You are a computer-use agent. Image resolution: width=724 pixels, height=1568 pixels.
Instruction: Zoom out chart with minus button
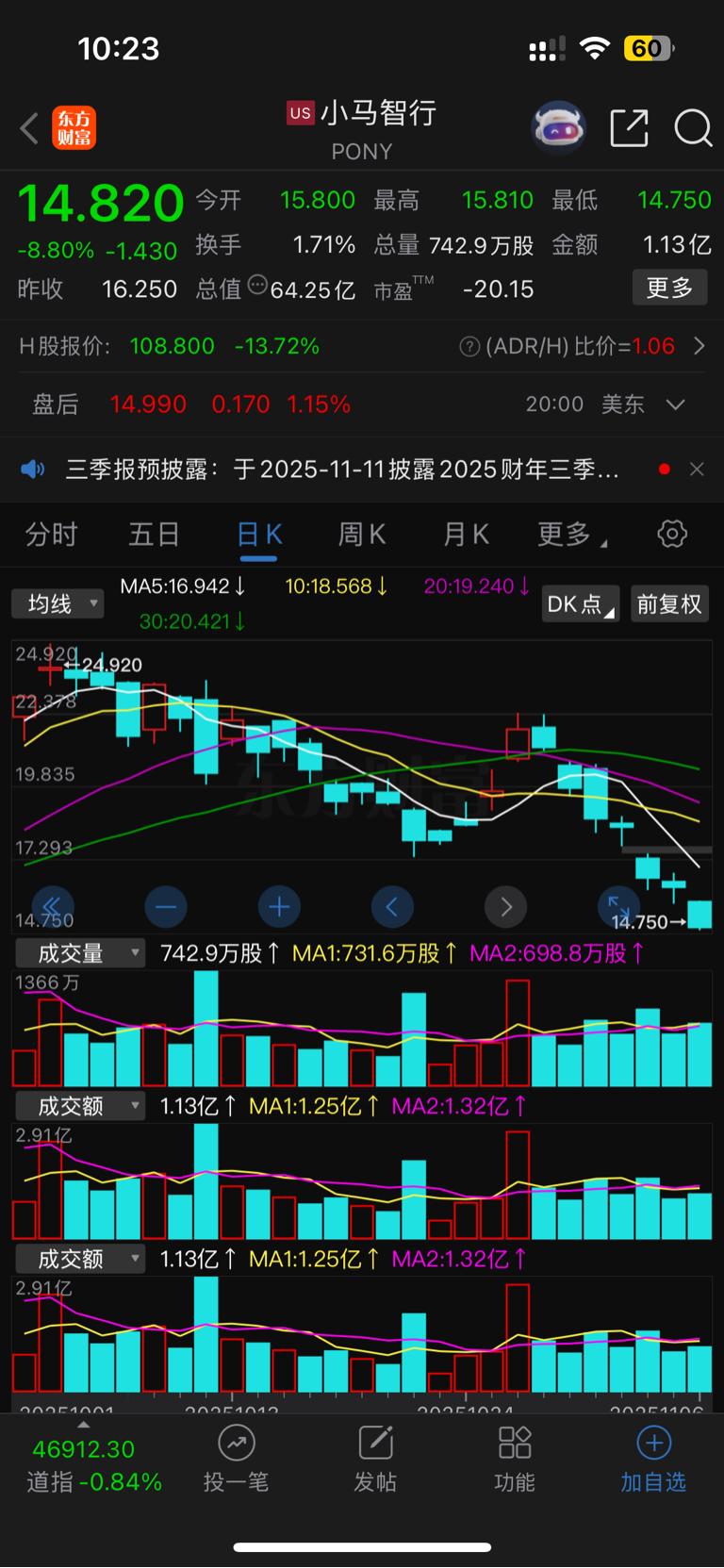(166, 907)
